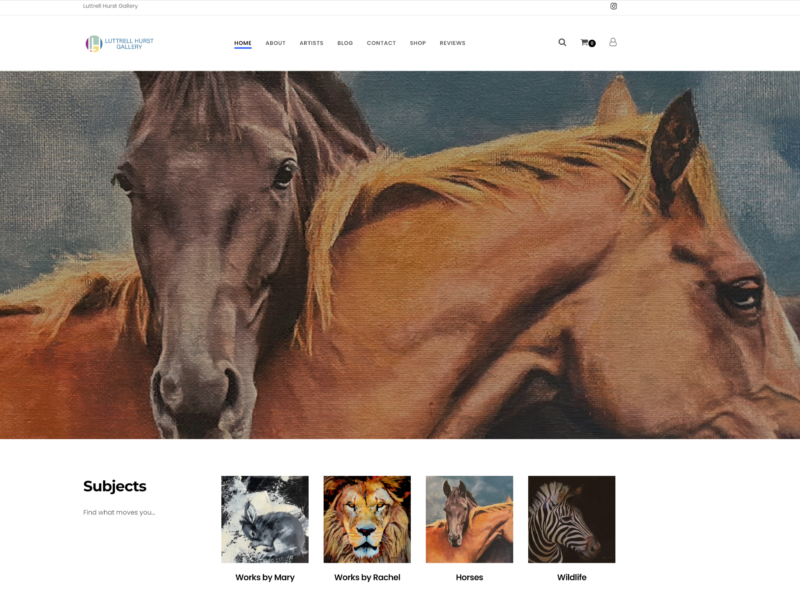Open the Wildlife text link

pyautogui.click(x=571, y=577)
